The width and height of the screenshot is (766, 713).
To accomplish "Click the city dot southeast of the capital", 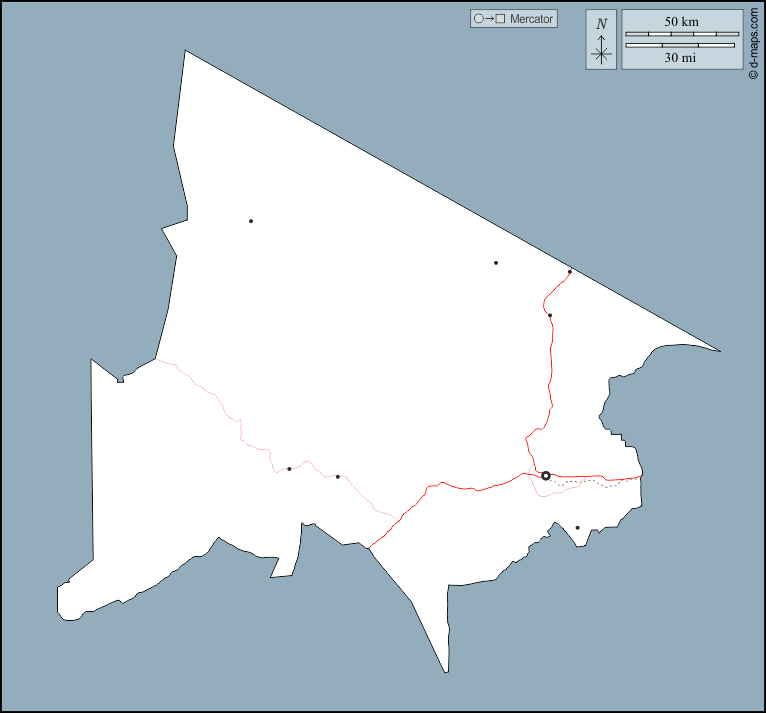I will [578, 528].
